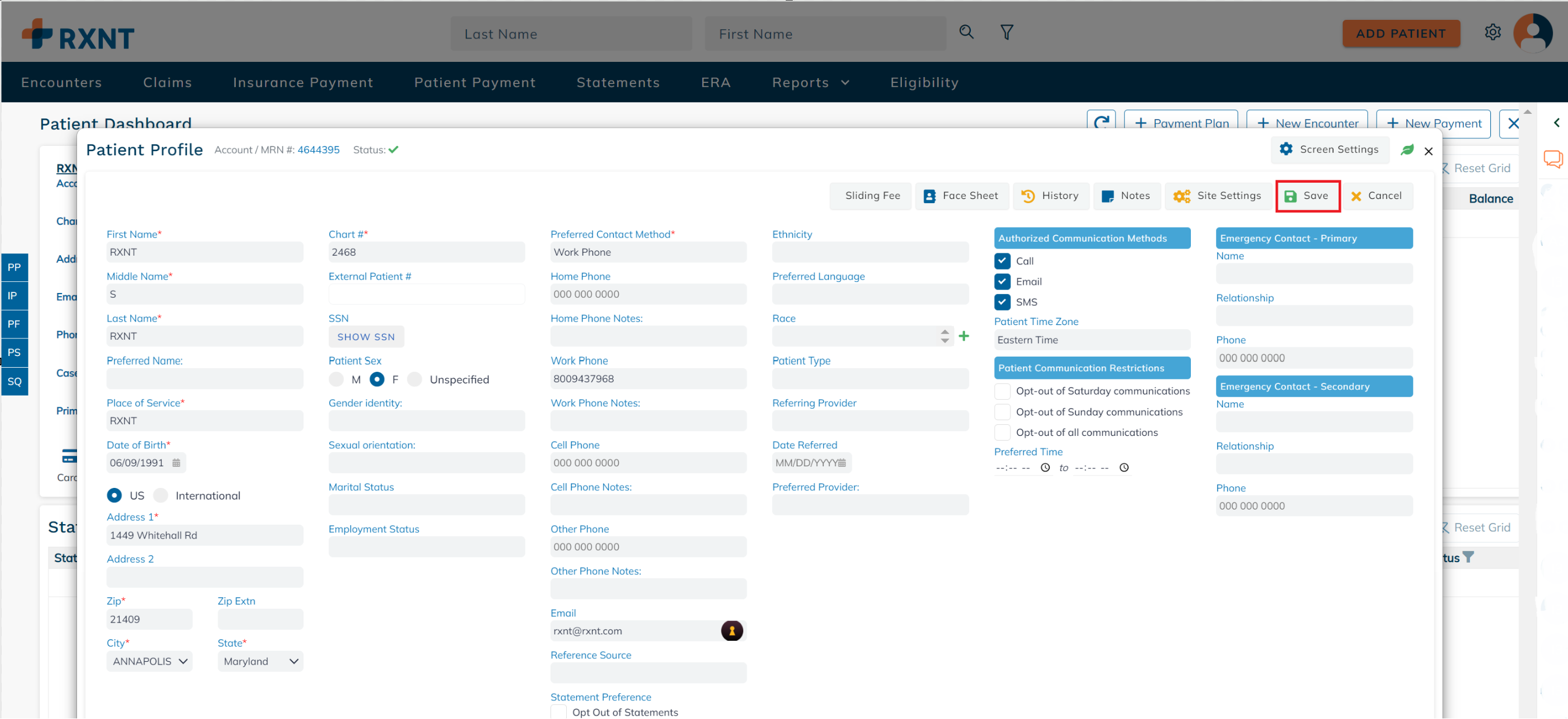Image resolution: width=1568 pixels, height=719 pixels.
Task: Check Opt-out of Saturday communications
Action: [x=1002, y=390]
